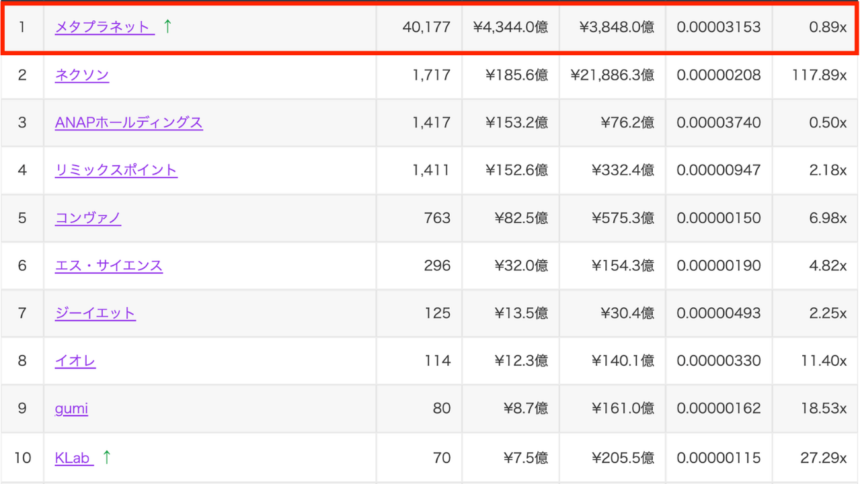Click the 27.29x ratio cell
The width and height of the screenshot is (860, 484).
(x=820, y=457)
